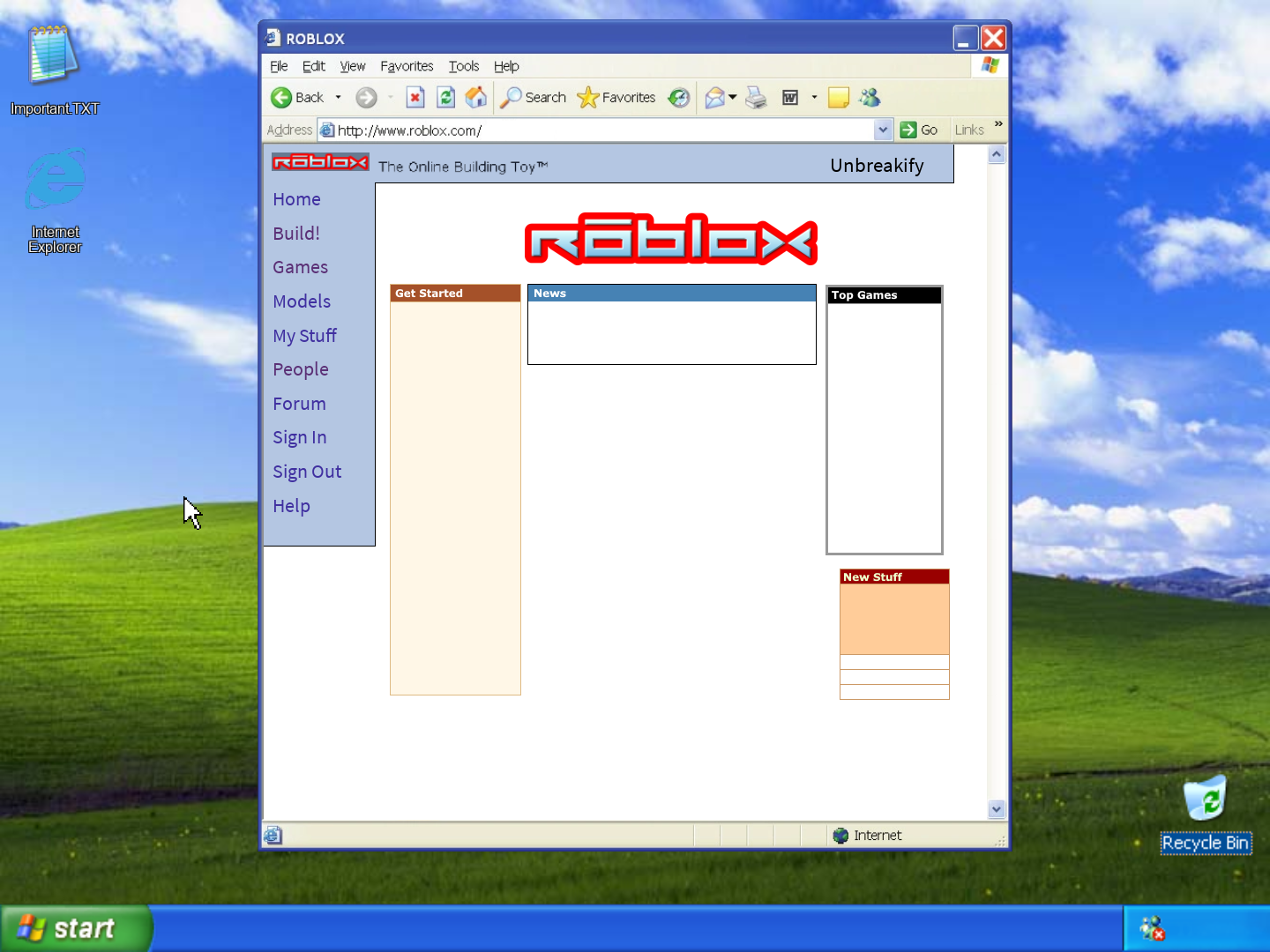Click the Mail envelope toolbar icon
The image size is (1270, 952).
[714, 98]
